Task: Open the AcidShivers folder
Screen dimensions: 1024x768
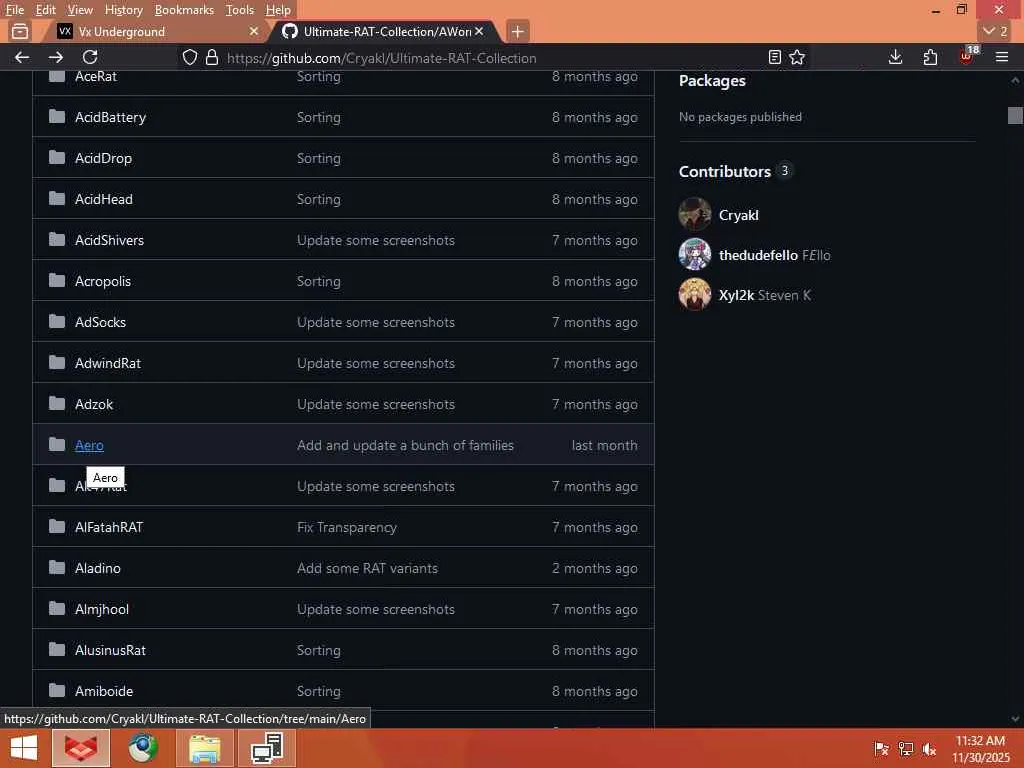Action: click(x=109, y=240)
